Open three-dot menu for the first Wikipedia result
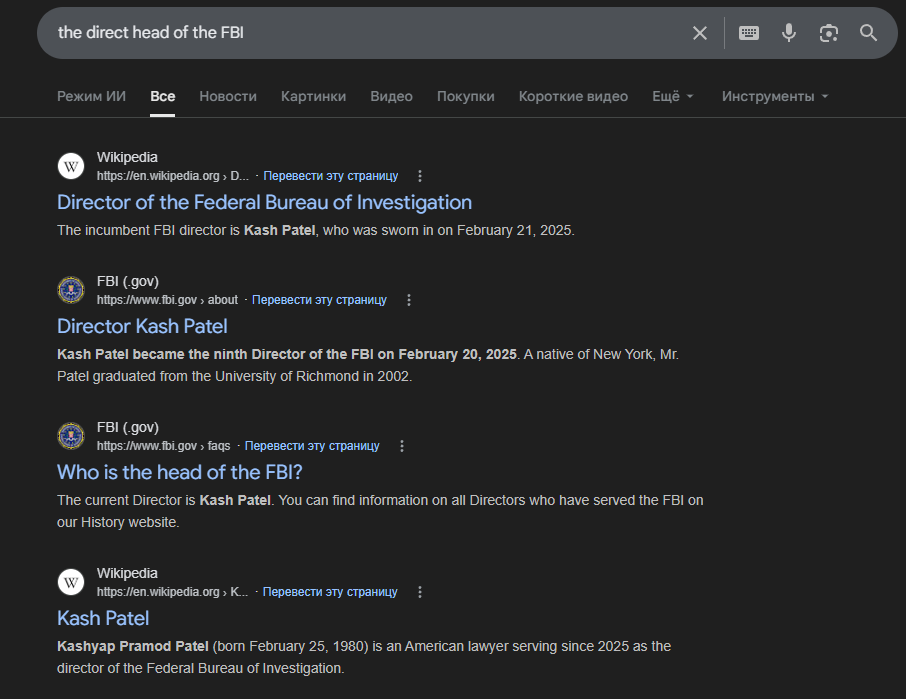Image resolution: width=906 pixels, height=699 pixels. pyautogui.click(x=420, y=176)
